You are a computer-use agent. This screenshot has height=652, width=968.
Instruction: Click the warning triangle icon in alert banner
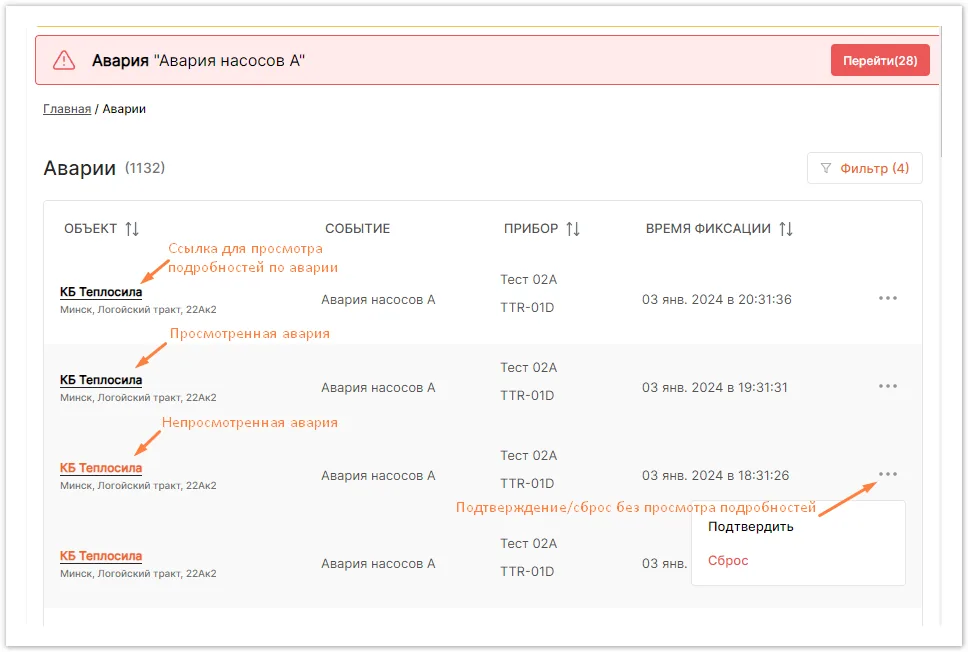coord(64,61)
